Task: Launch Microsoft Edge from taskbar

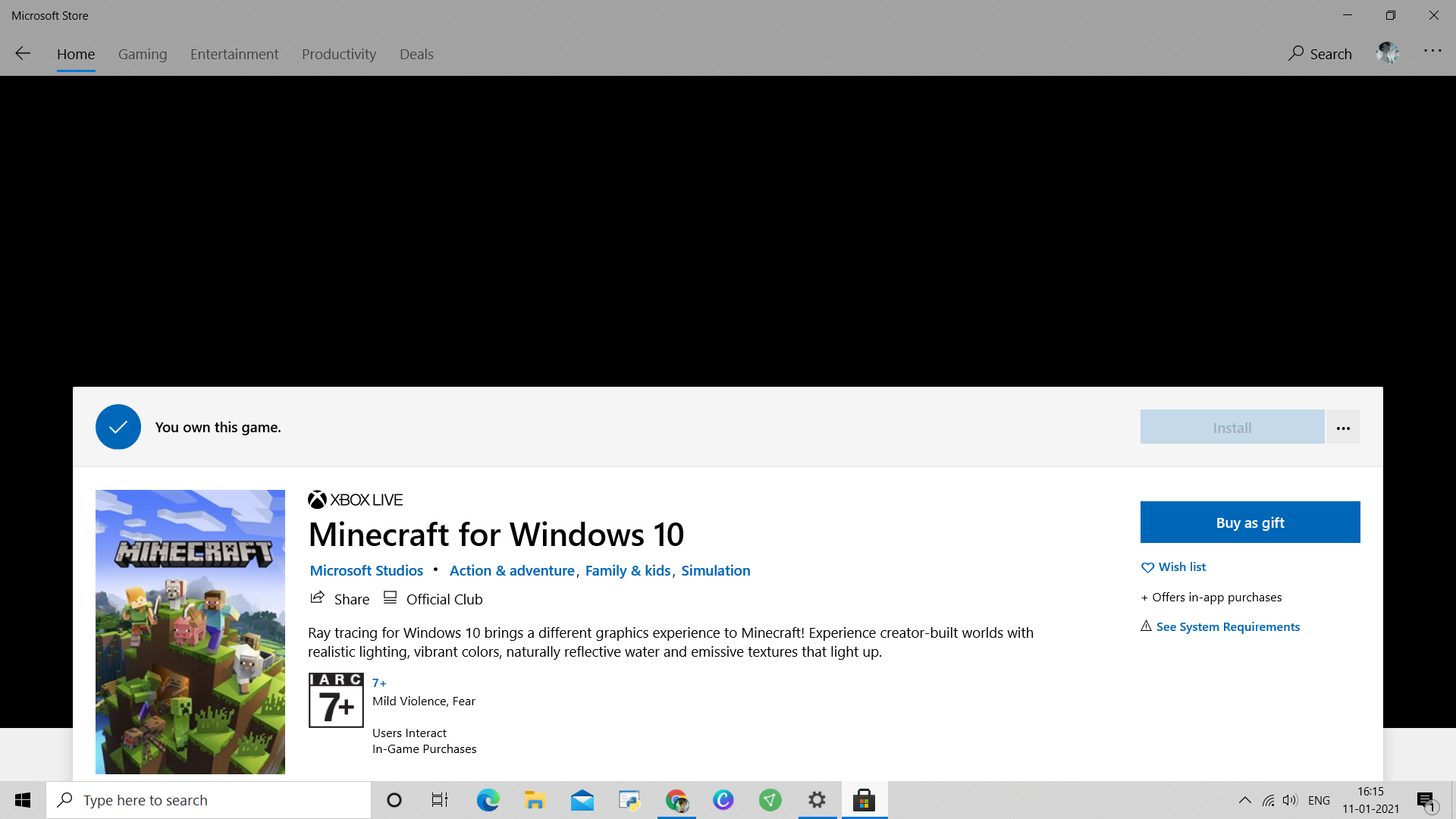Action: [488, 800]
